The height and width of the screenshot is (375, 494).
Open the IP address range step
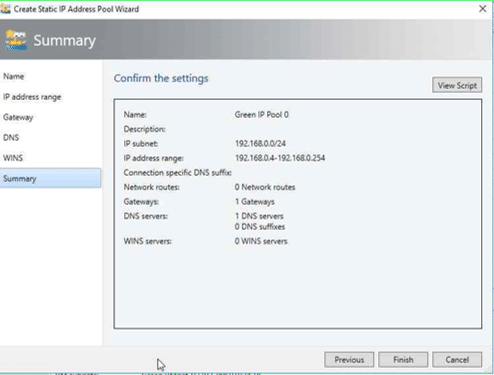coord(32,97)
